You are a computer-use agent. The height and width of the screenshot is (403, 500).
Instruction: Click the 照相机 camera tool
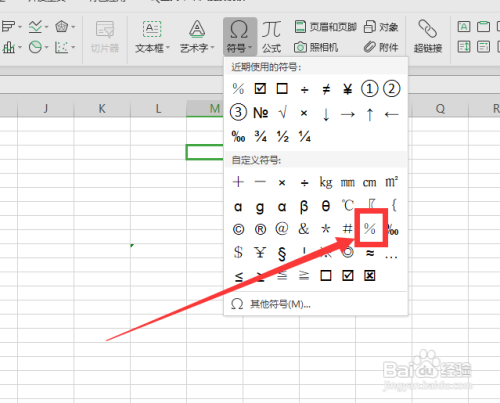[x=316, y=47]
